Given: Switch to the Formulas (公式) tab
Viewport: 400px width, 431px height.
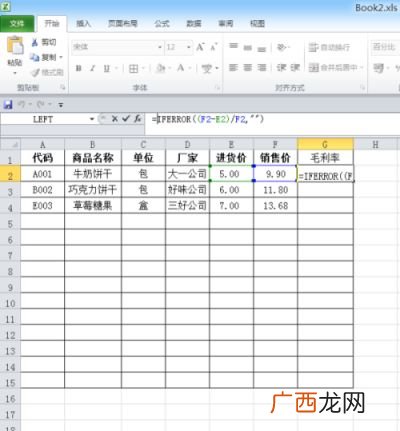Looking at the screenshot, I should coord(162,23).
